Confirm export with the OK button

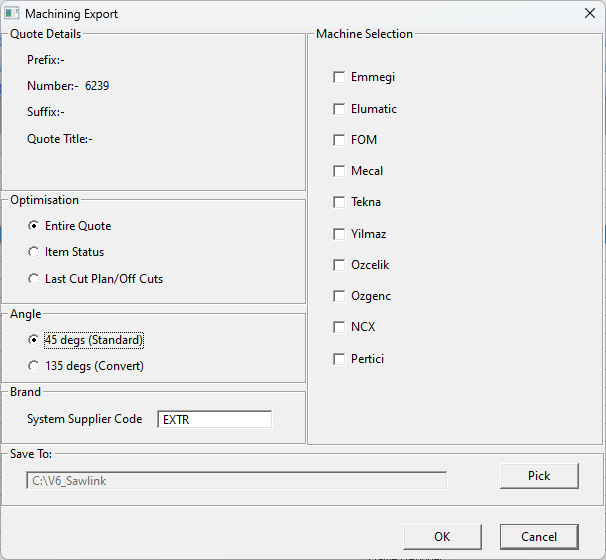(x=442, y=537)
